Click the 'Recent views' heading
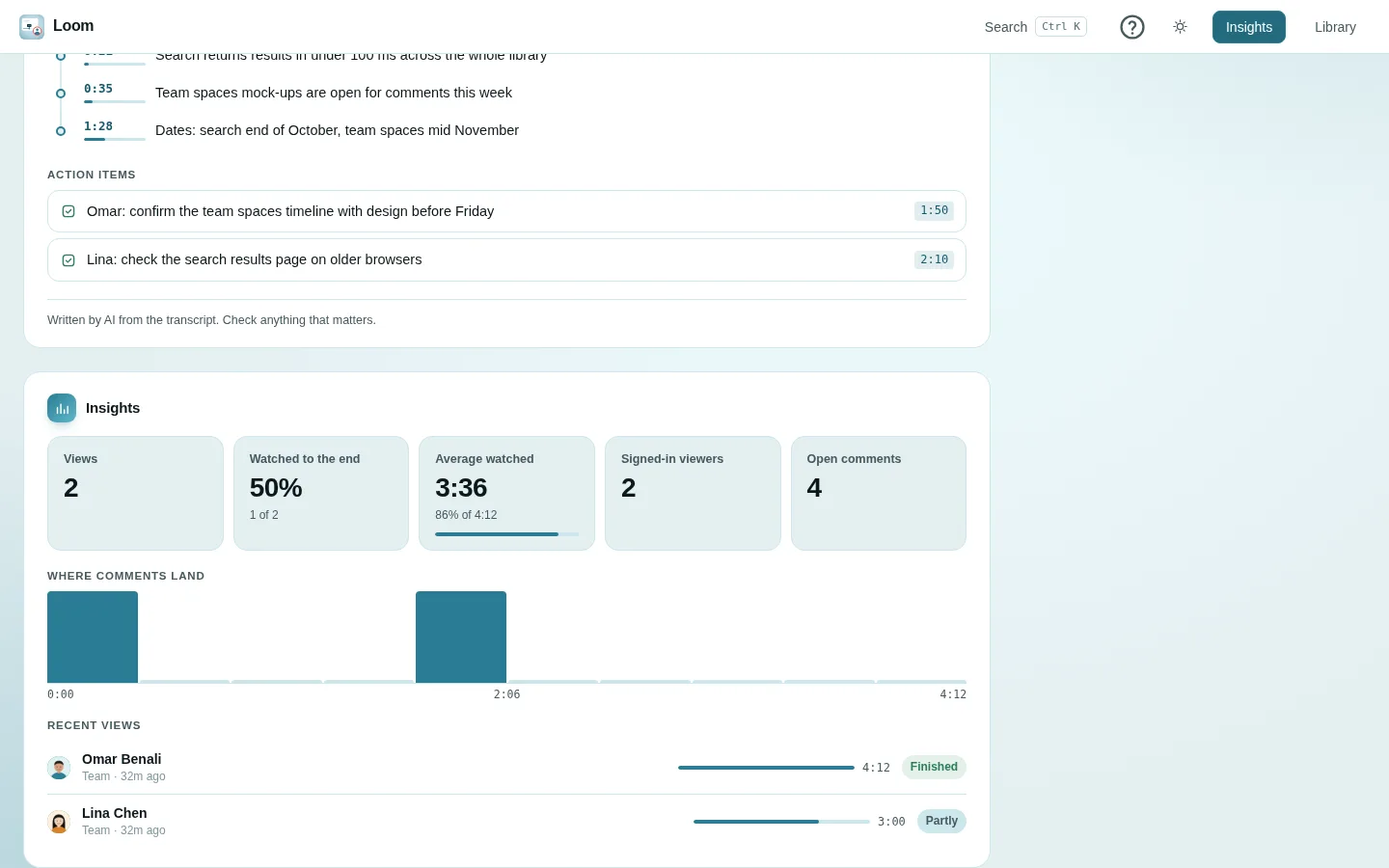 pyautogui.click(x=94, y=725)
